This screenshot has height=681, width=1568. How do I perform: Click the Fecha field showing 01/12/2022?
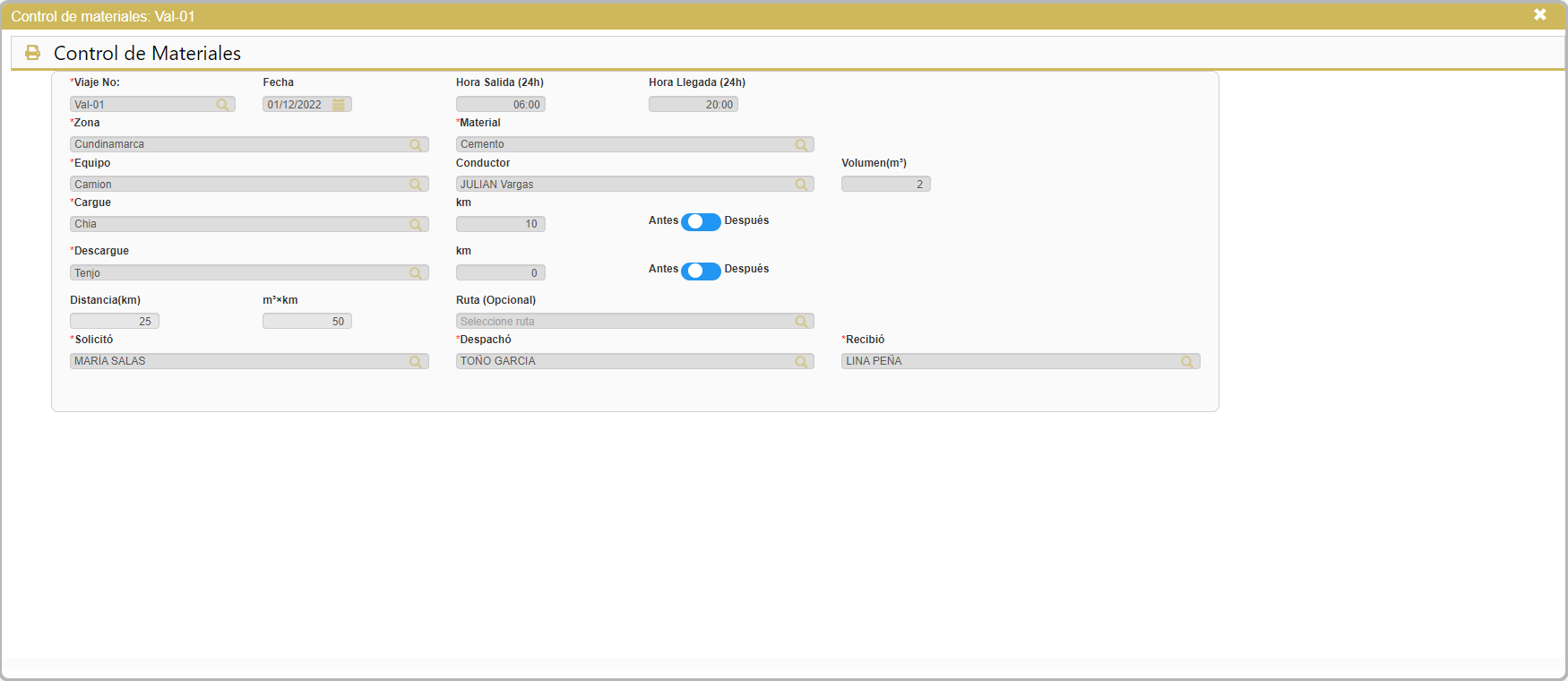(307, 105)
